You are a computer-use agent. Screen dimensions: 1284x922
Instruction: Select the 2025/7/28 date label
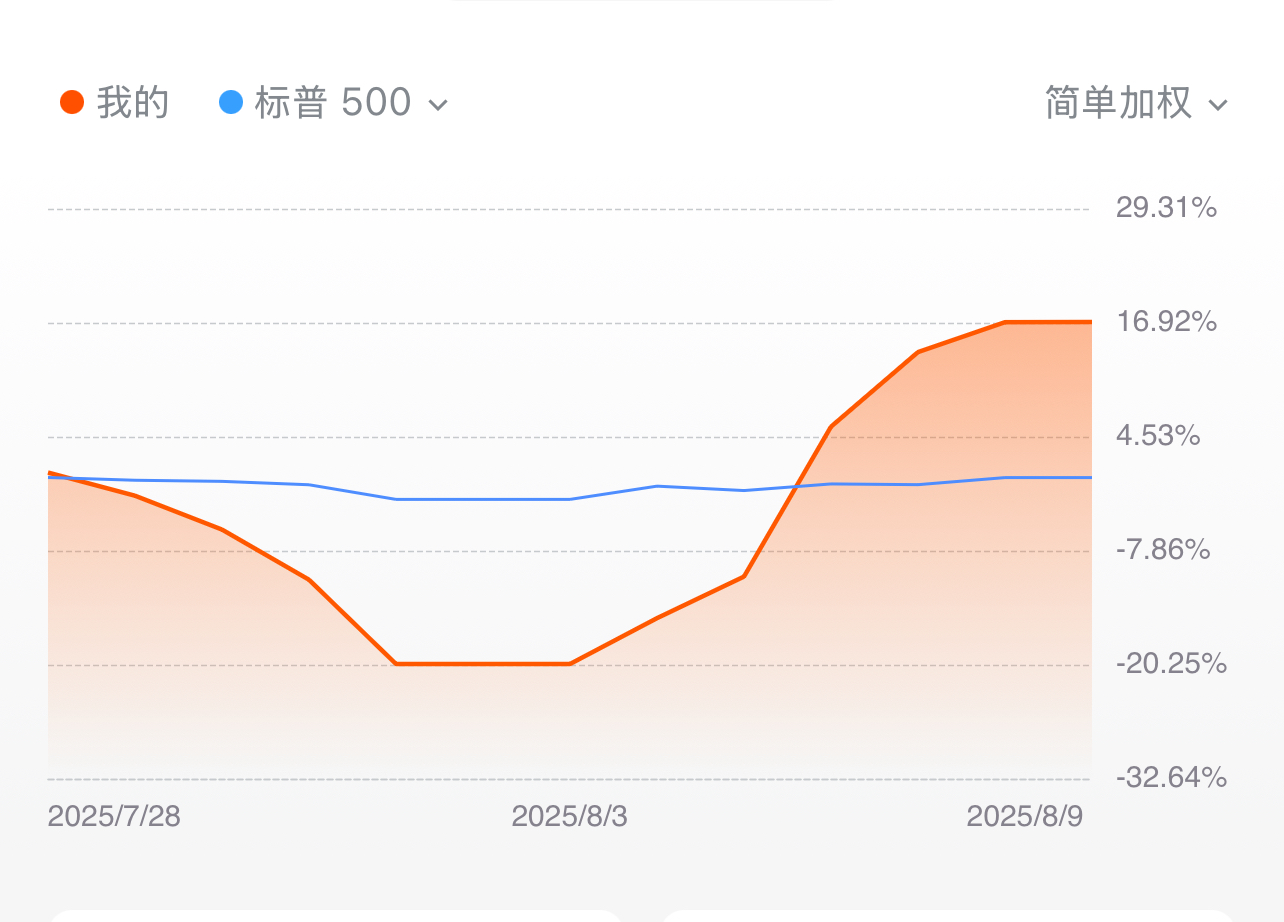click(114, 816)
